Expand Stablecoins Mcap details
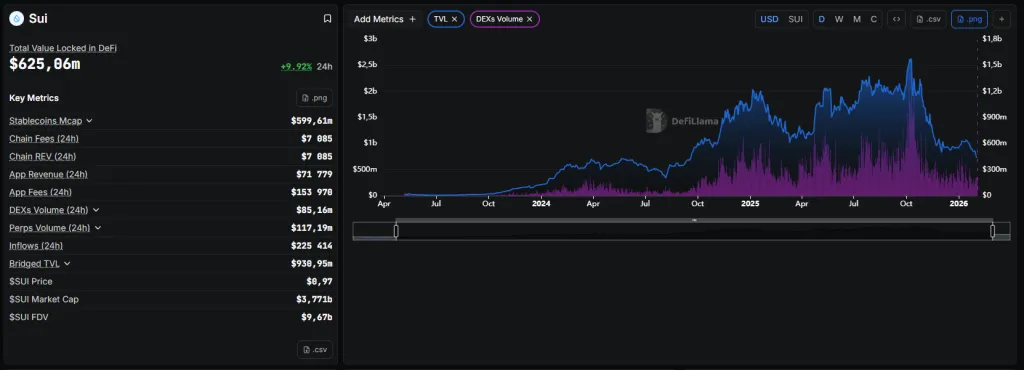The image size is (1024, 370). [89, 121]
